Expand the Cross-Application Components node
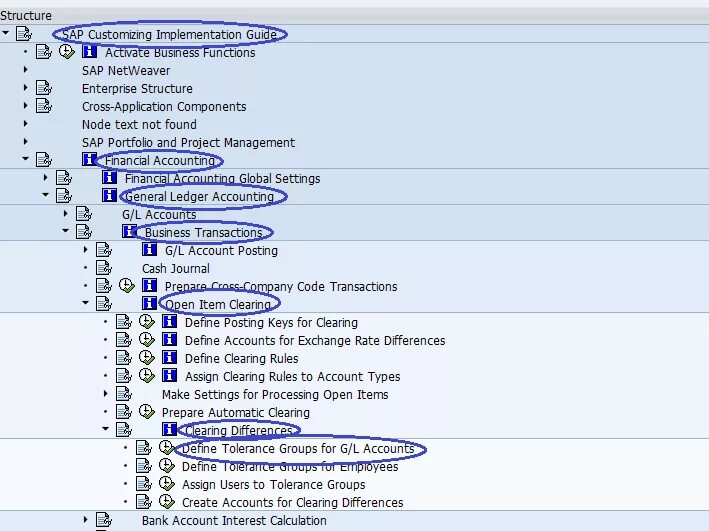 [x=25, y=106]
